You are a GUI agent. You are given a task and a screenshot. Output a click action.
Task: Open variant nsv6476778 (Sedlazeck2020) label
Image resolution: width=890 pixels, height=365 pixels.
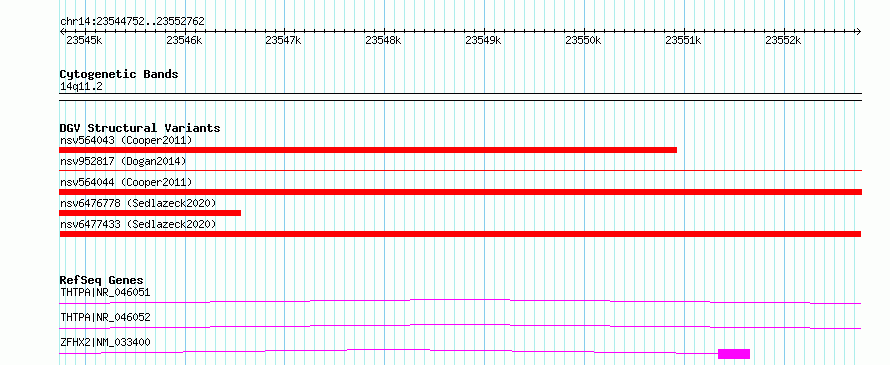(x=138, y=203)
